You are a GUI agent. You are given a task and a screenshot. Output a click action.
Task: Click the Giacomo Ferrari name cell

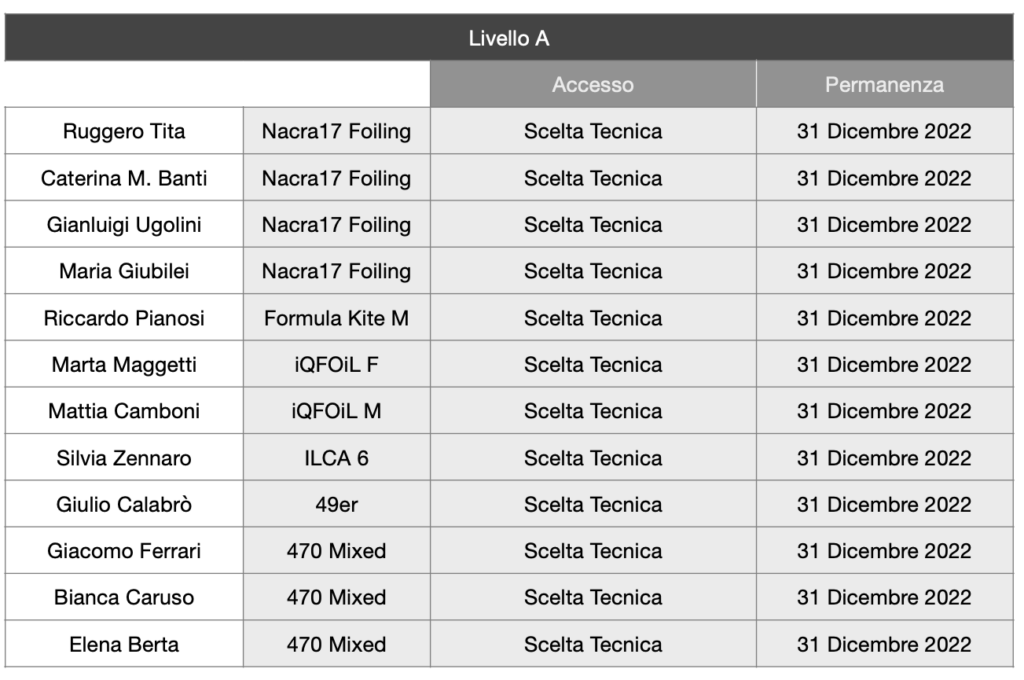(x=124, y=551)
